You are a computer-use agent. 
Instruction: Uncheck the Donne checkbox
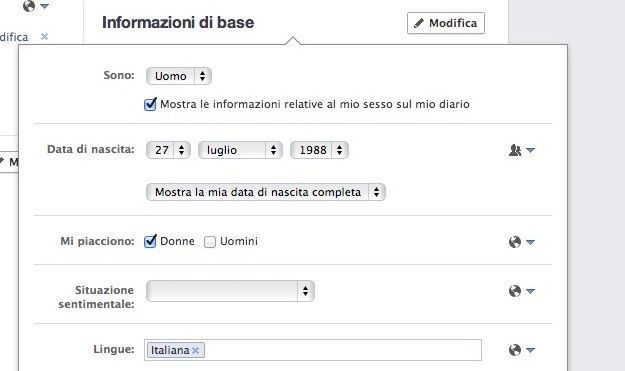coord(150,241)
